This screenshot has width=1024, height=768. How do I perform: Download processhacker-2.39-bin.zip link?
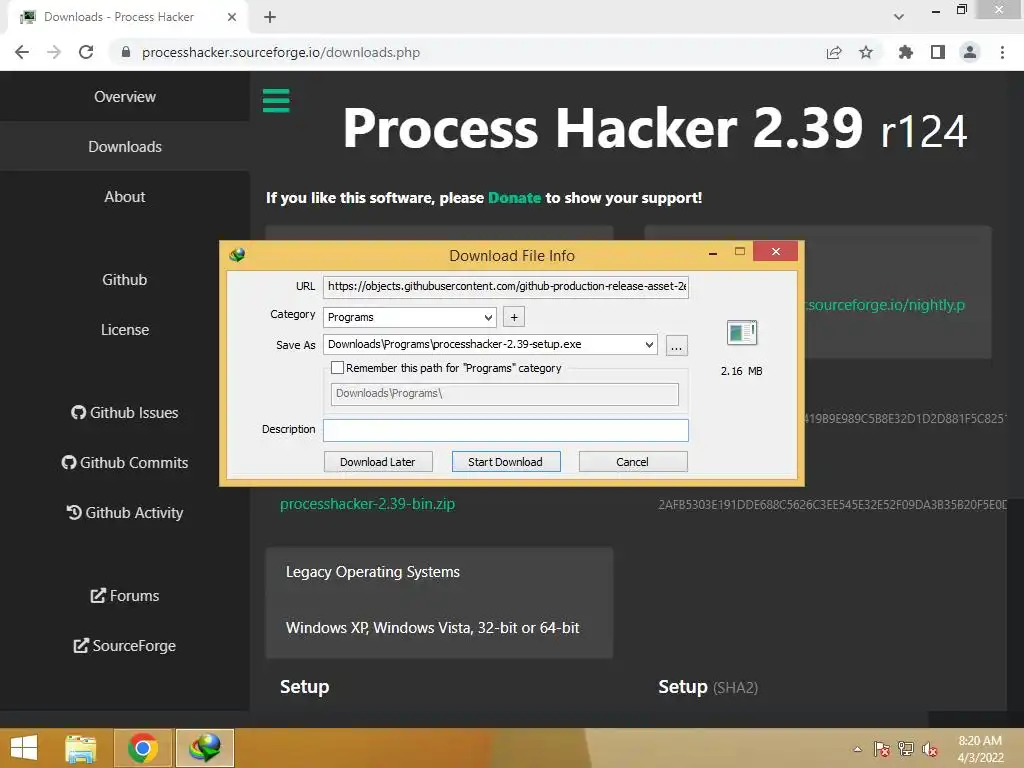[367, 504]
